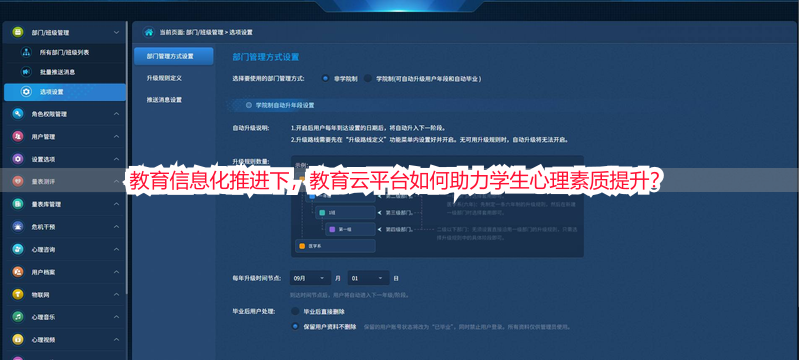The image size is (799, 360).
Task: Choose 保留用户资料不删除 radio option
Action: click(x=295, y=326)
